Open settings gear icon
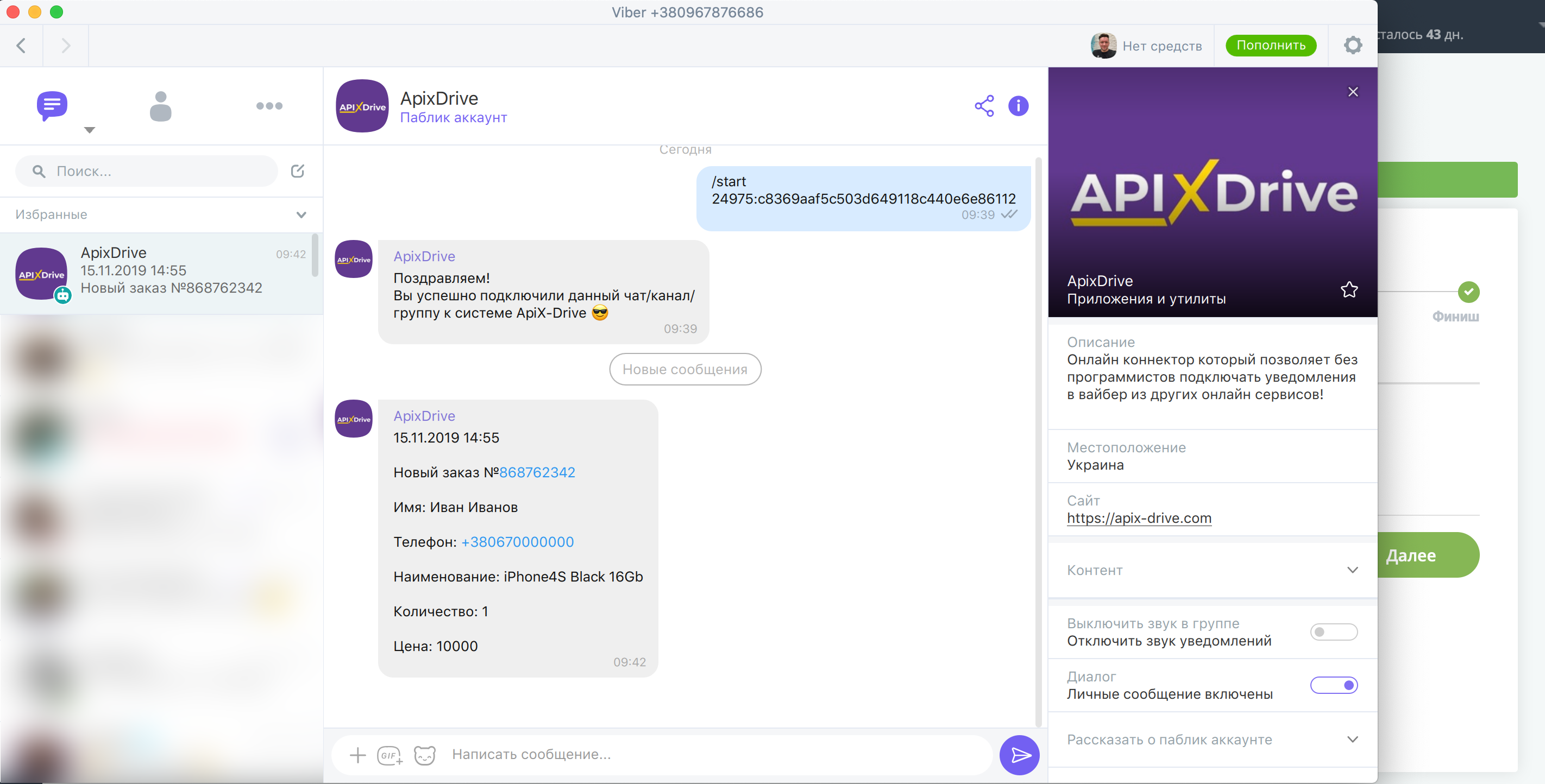Viewport: 1545px width, 784px height. pos(1353,46)
